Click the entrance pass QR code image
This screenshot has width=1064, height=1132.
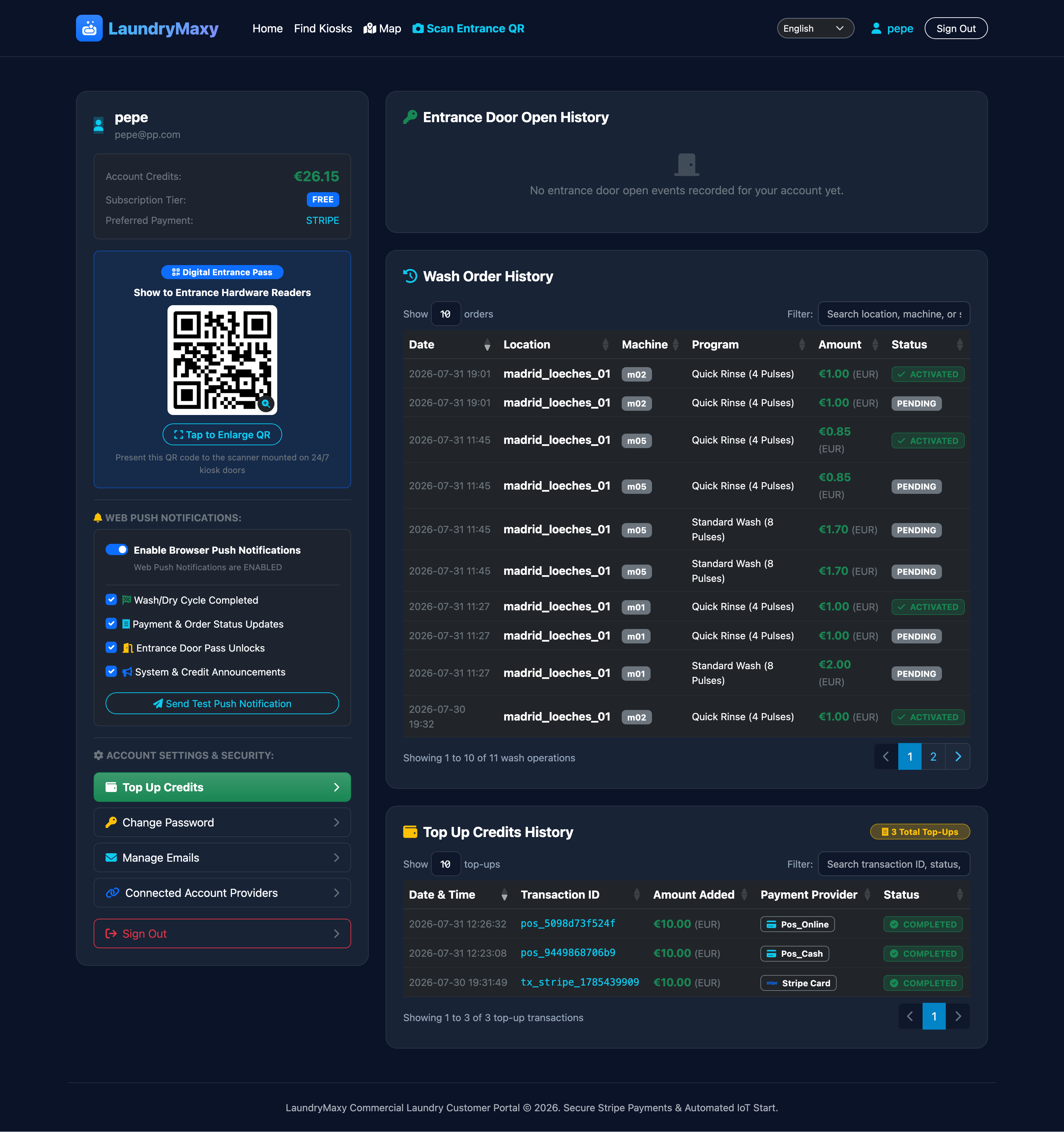pos(222,360)
